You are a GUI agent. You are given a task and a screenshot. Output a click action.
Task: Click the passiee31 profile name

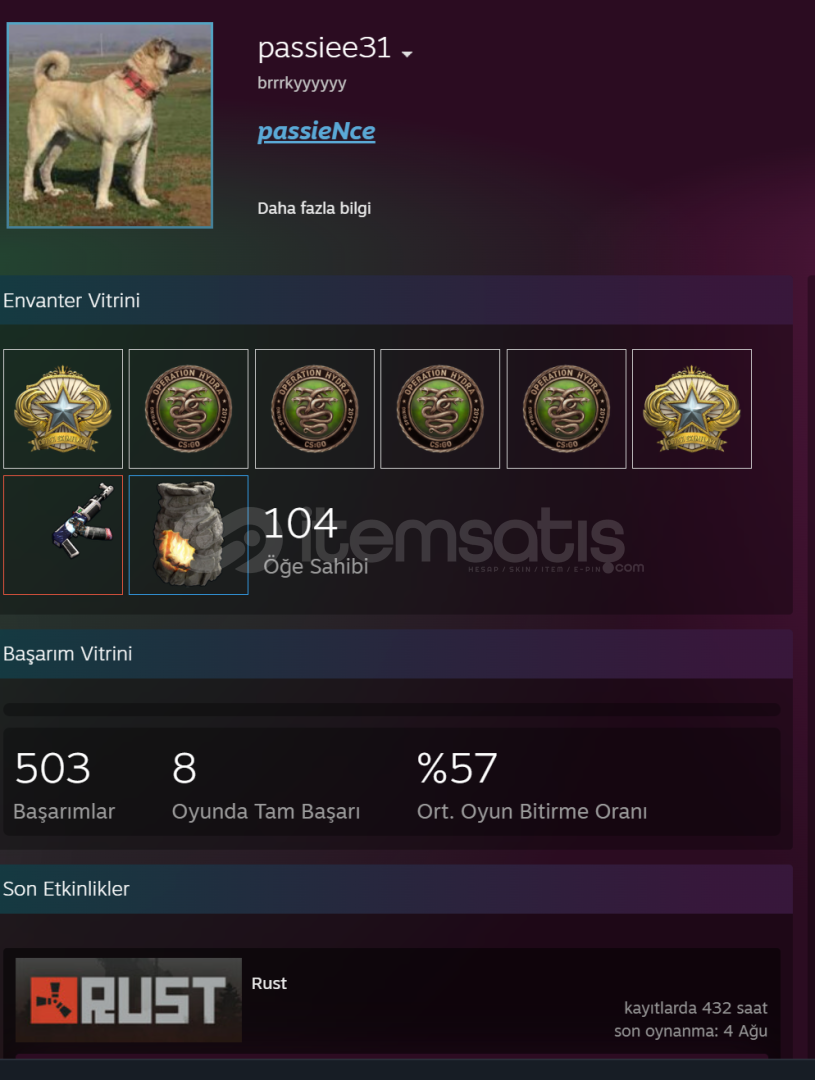pos(324,48)
